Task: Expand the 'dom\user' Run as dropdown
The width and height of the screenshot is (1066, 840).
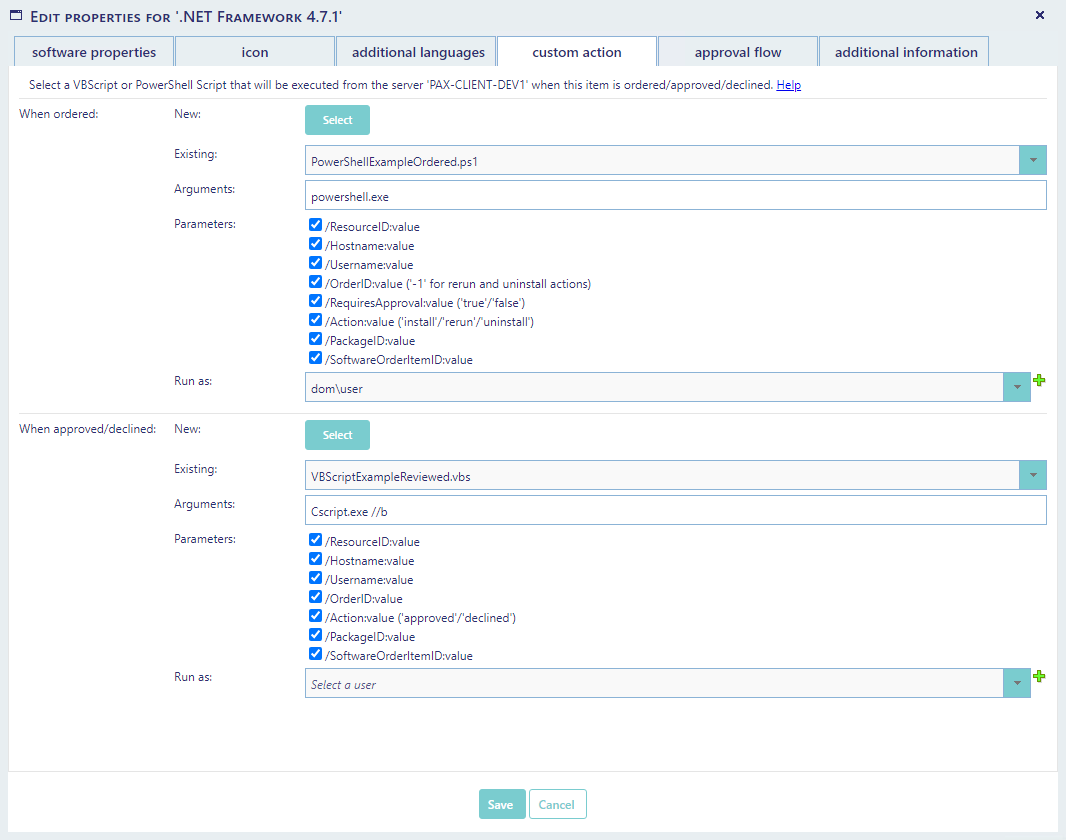Action: click(x=1016, y=388)
